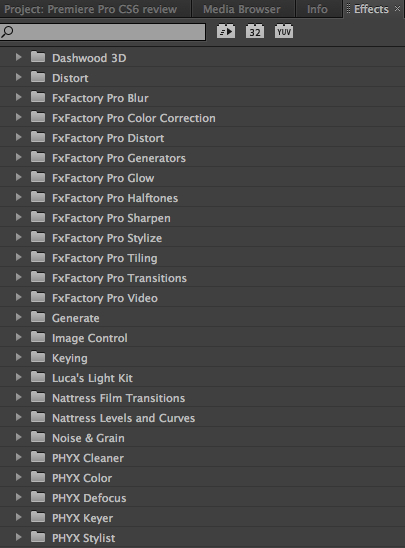Select the PHYX Stylist label

[84, 538]
